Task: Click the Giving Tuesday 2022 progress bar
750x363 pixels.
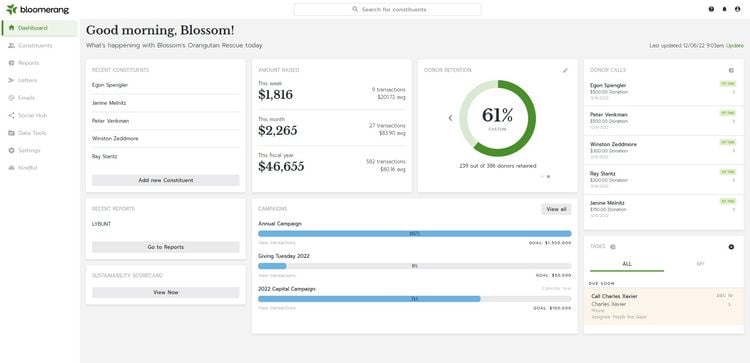Action: click(x=415, y=266)
